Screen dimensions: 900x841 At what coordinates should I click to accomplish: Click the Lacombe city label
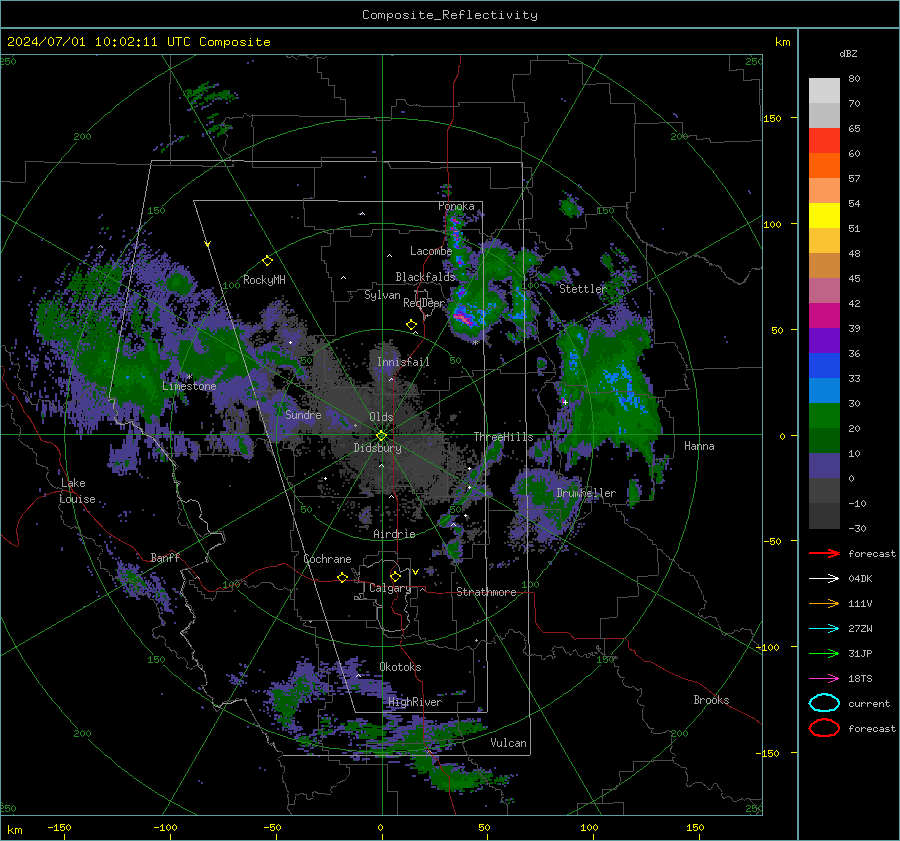431,251
